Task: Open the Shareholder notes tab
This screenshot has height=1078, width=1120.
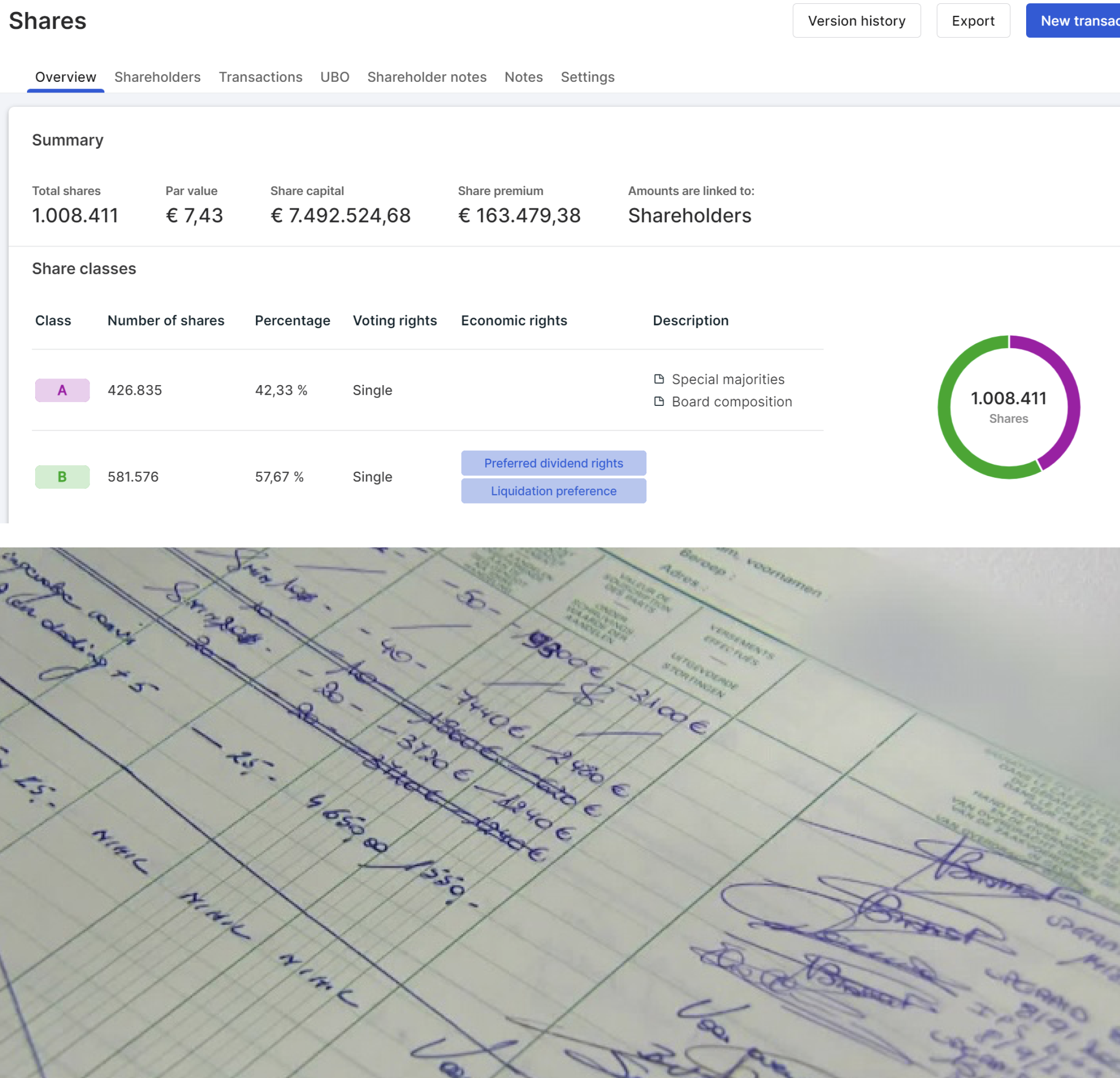Action: (427, 77)
